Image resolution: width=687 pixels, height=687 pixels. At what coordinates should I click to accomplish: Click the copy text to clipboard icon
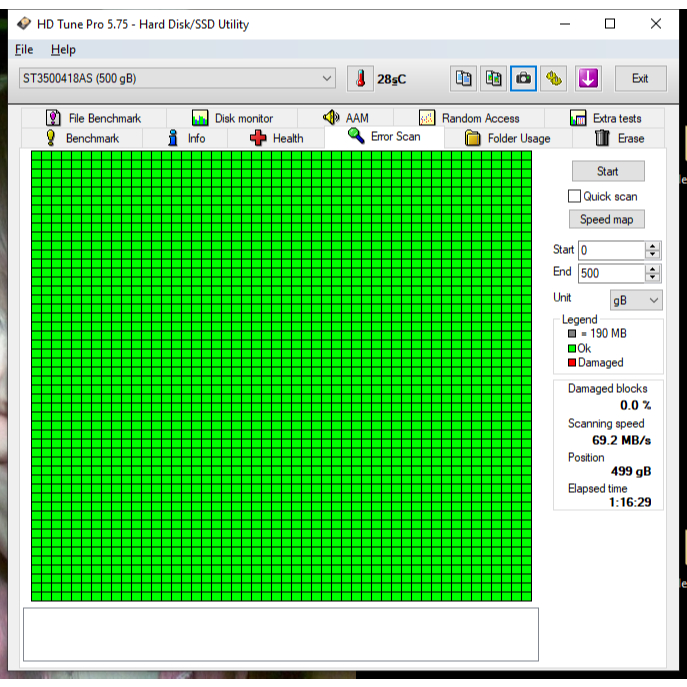[462, 78]
